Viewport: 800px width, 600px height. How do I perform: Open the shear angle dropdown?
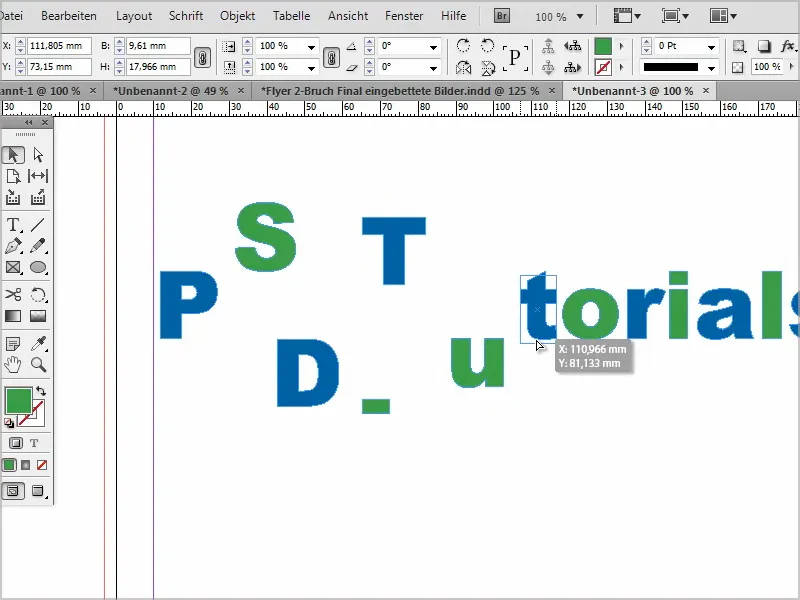pyautogui.click(x=433, y=68)
